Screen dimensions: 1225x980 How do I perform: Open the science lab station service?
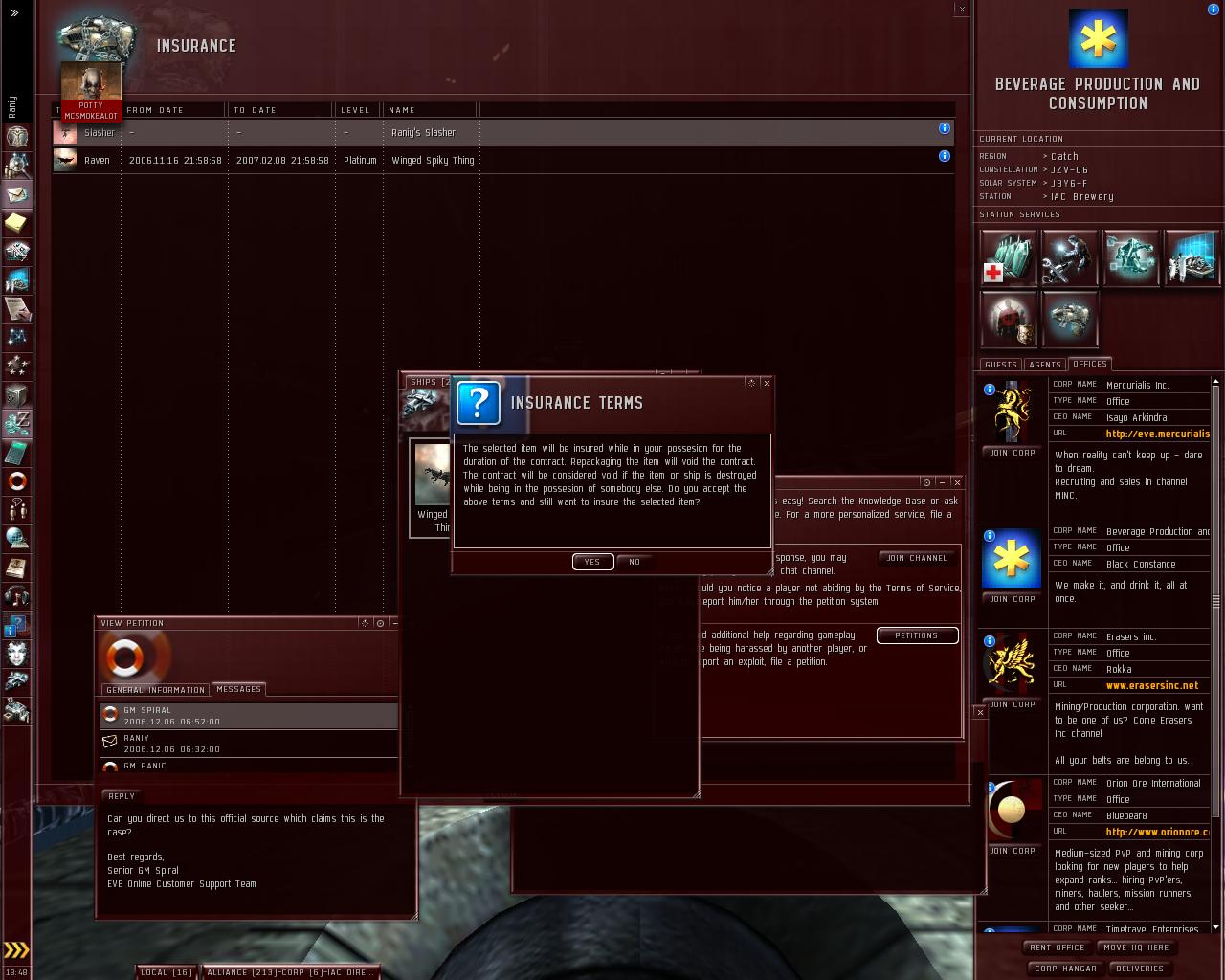[x=1192, y=256]
